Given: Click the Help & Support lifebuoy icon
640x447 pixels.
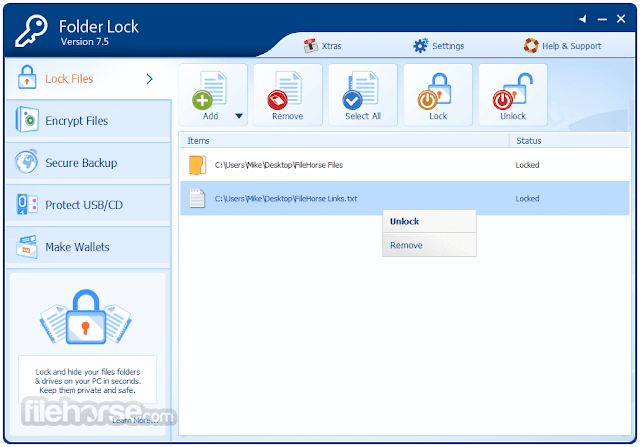Looking at the screenshot, I should coord(531,46).
